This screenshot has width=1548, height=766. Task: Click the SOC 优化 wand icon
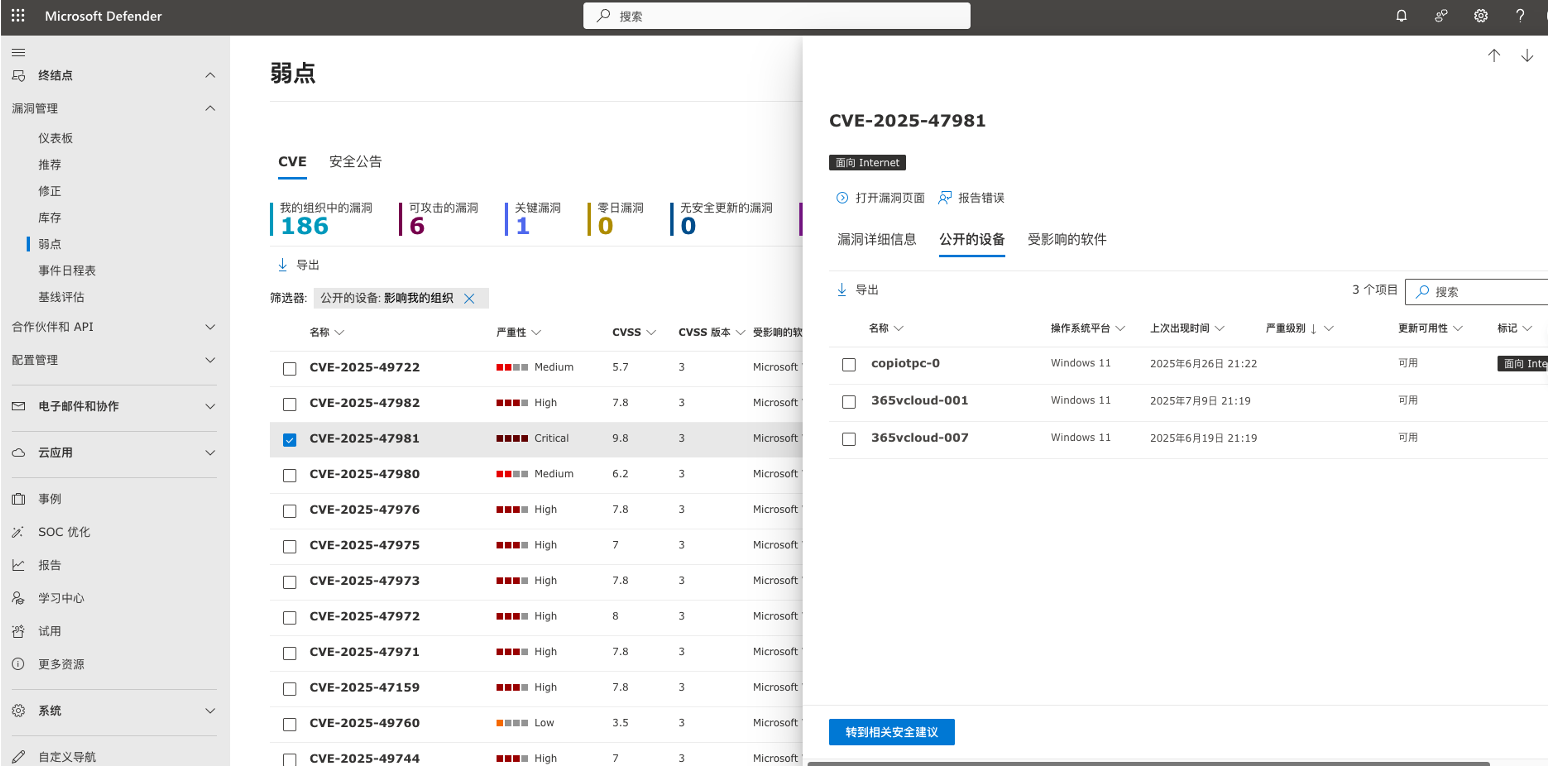coord(18,532)
